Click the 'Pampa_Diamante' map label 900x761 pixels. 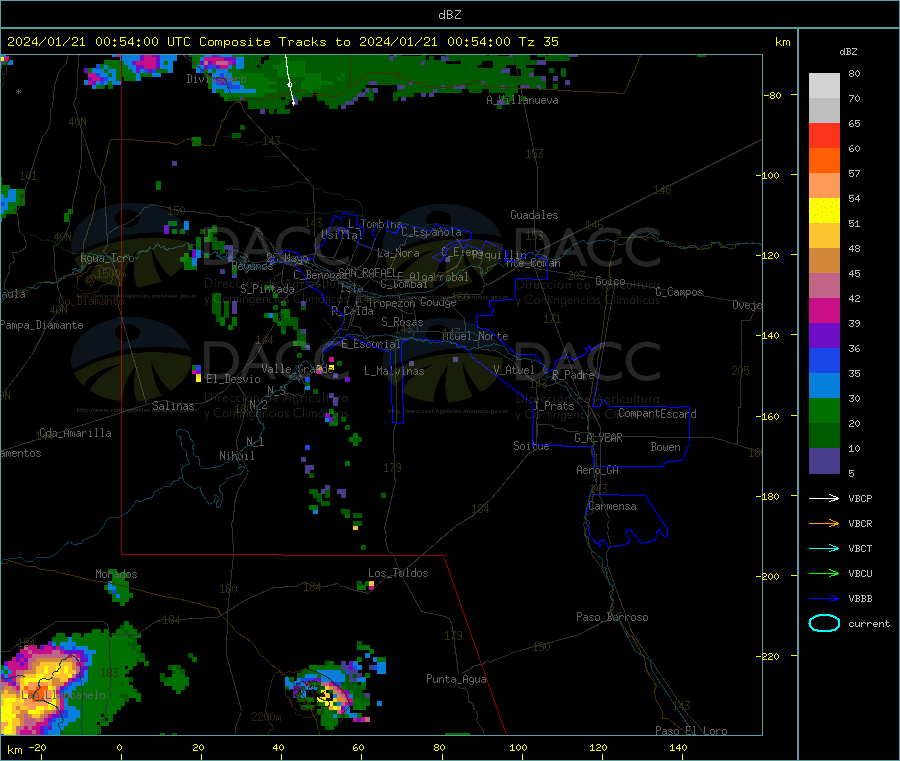[41, 325]
